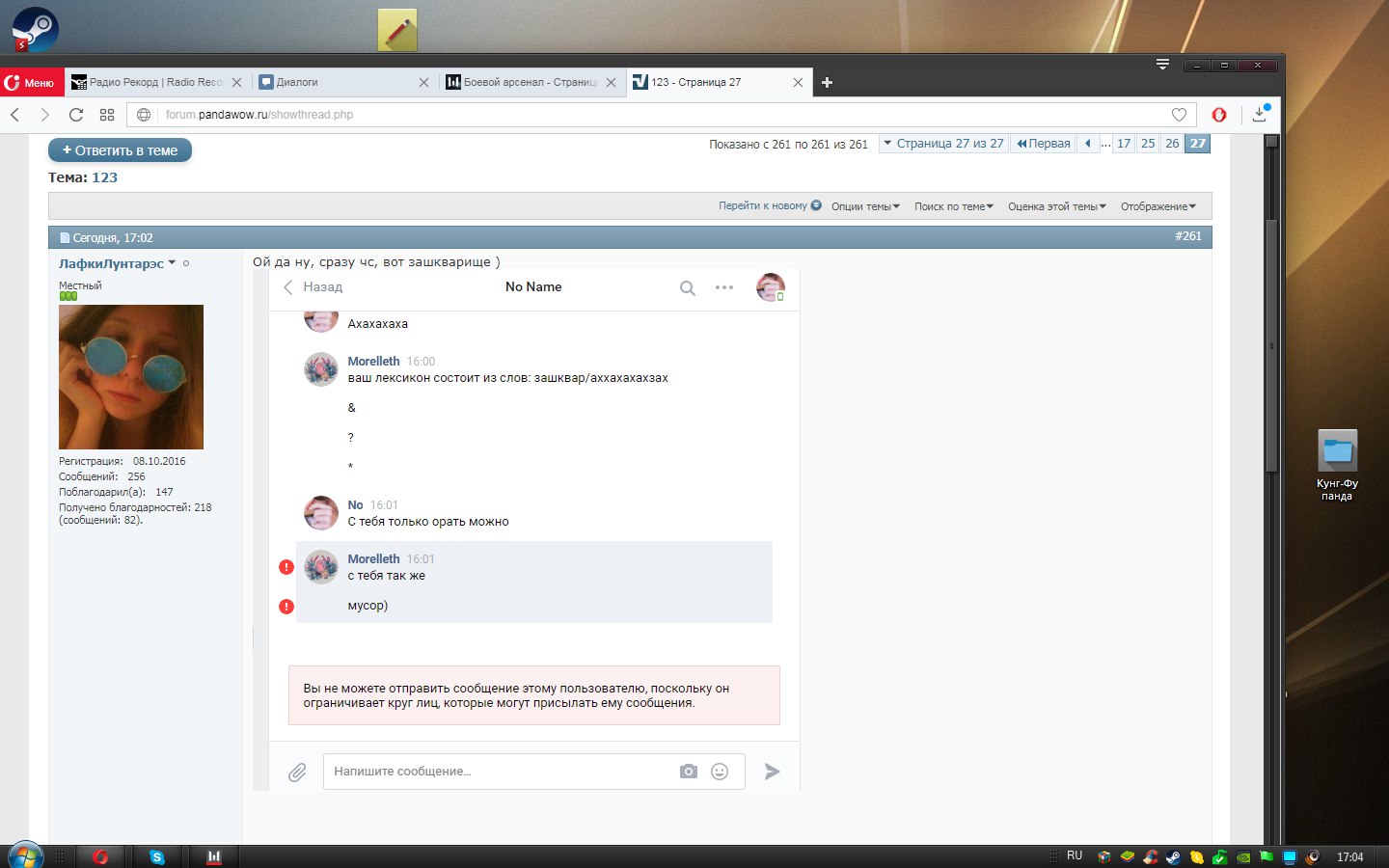
Task: Select the Кунг-Фу панда desktop folder
Action: [1337, 465]
